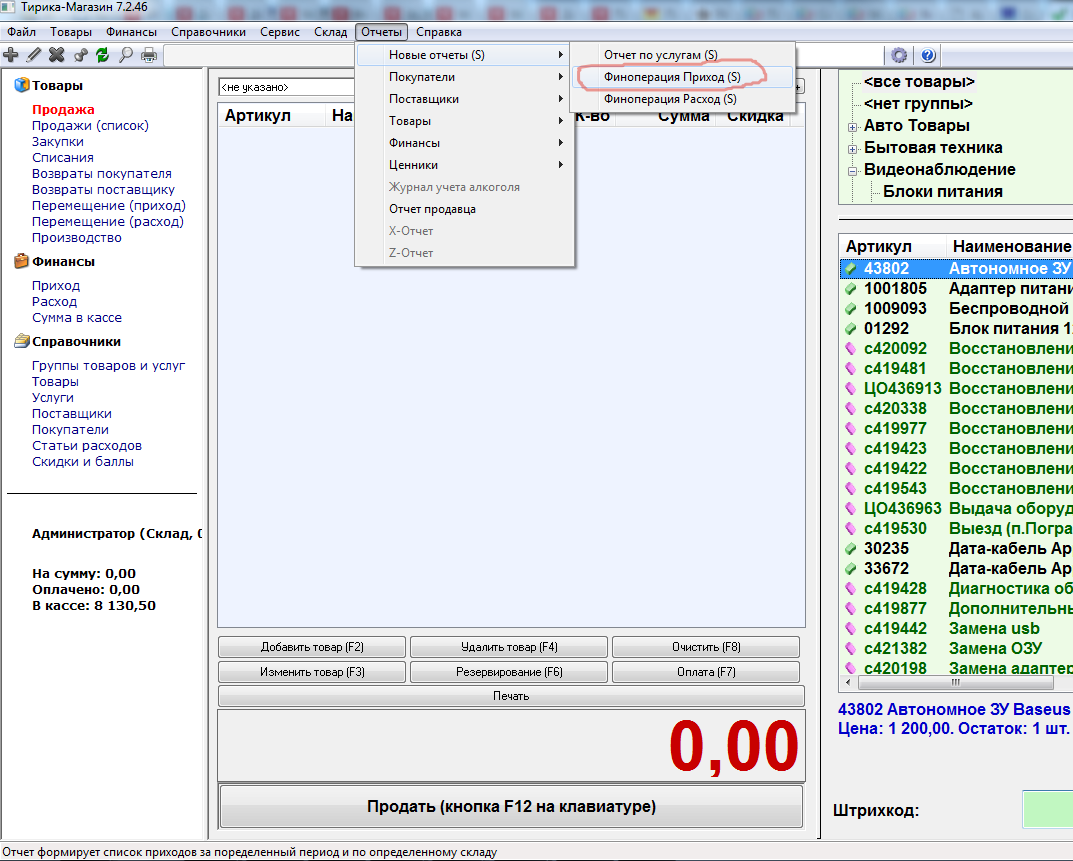Click Удалить товар (F4) button
Viewport: 1073px width, 861px height.
point(509,647)
